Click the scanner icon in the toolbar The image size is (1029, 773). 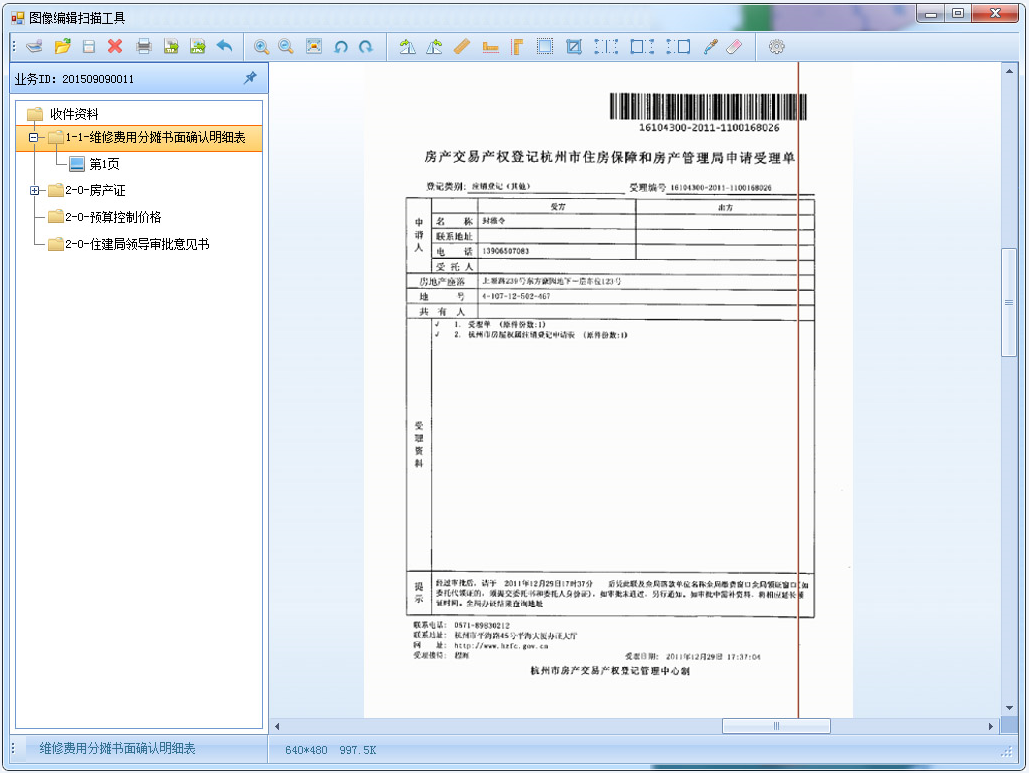[x=35, y=46]
